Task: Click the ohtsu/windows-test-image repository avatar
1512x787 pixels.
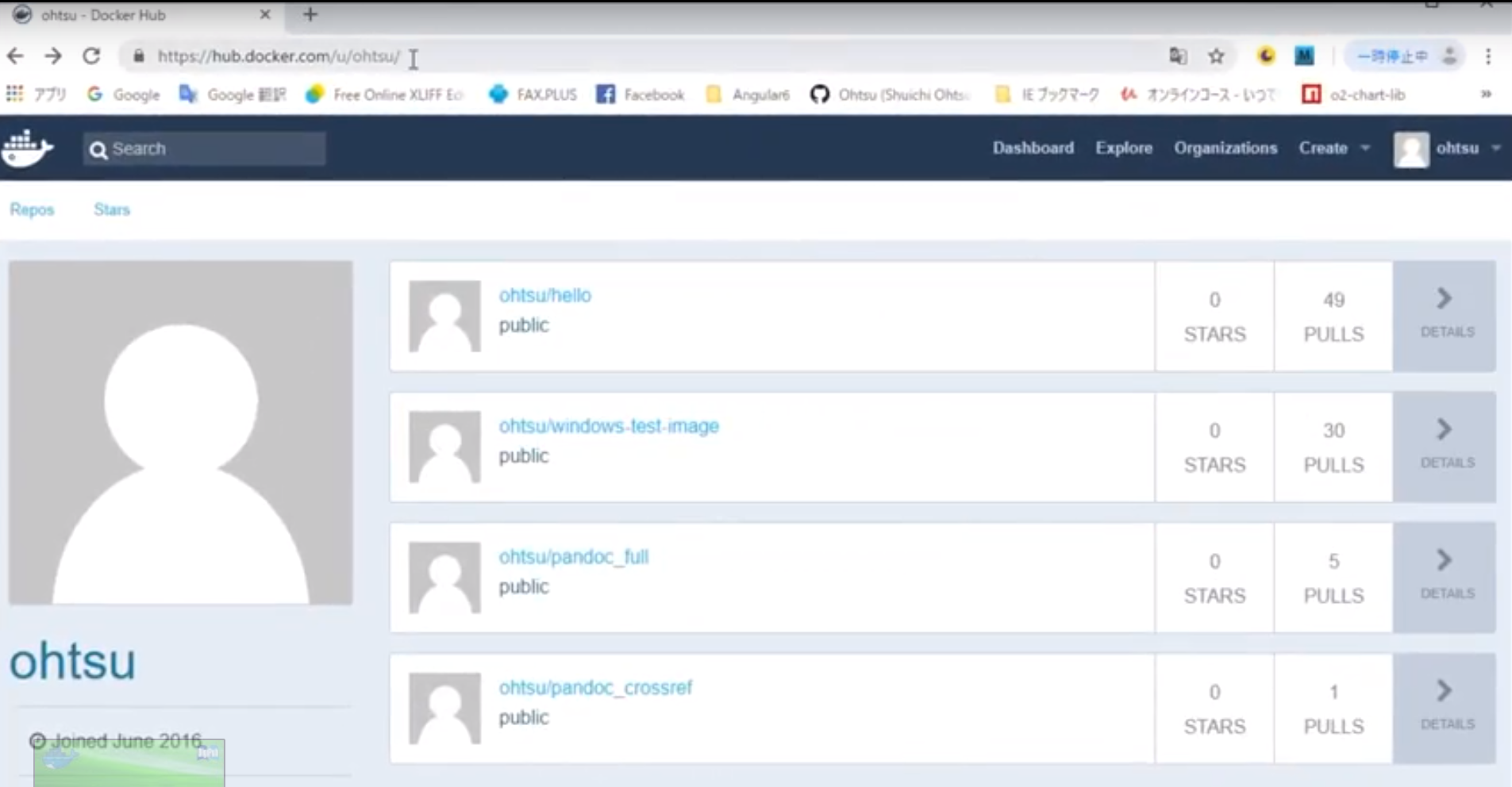Action: (444, 447)
